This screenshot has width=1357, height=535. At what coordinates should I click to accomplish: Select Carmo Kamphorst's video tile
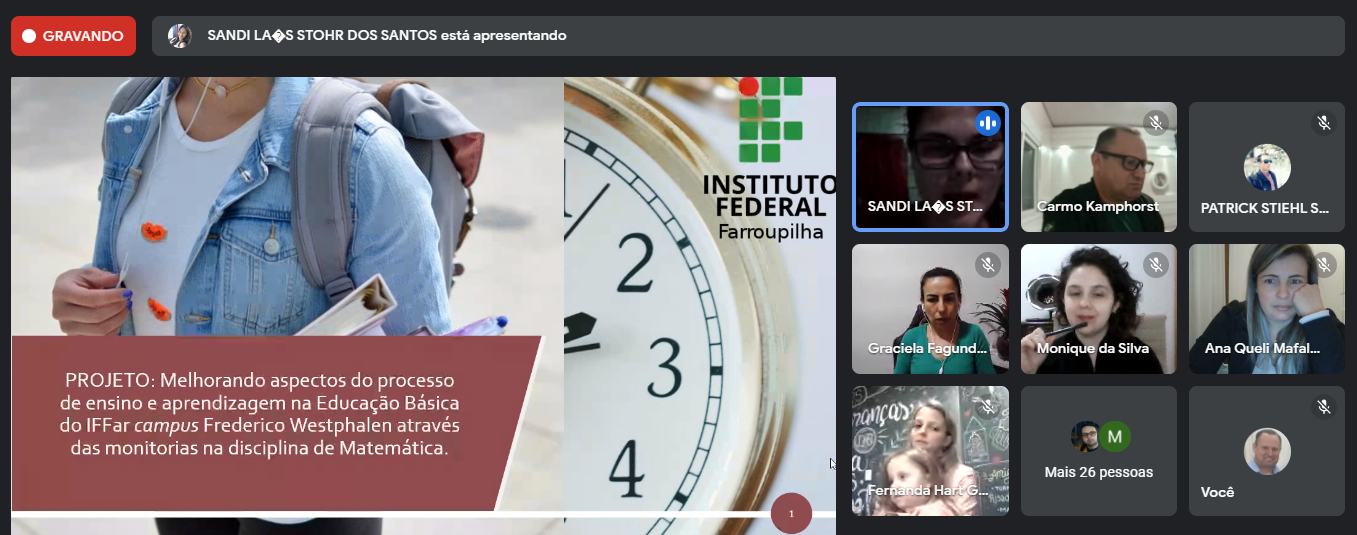tap(1098, 160)
